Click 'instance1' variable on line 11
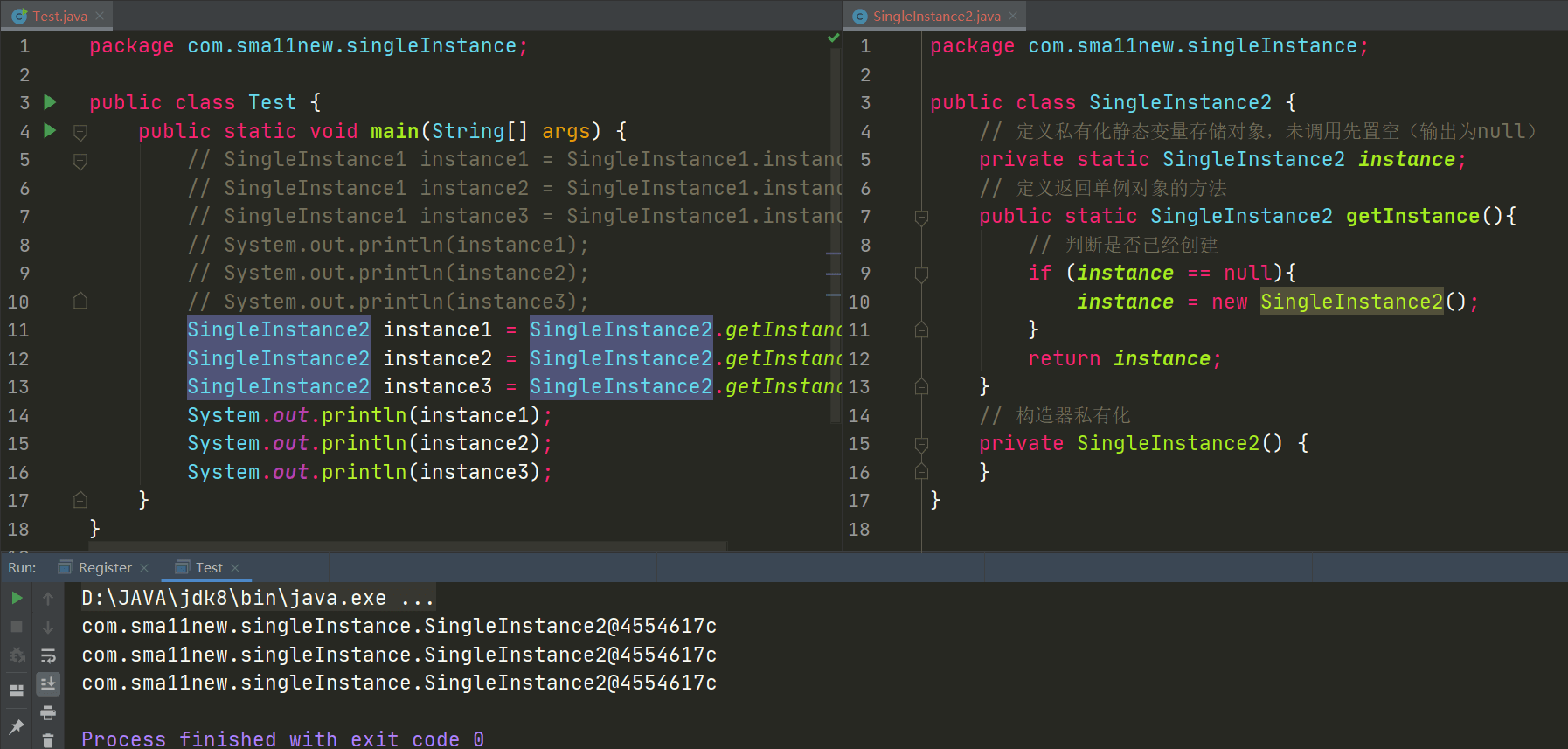Screen dimensions: 1568x749 437,329
